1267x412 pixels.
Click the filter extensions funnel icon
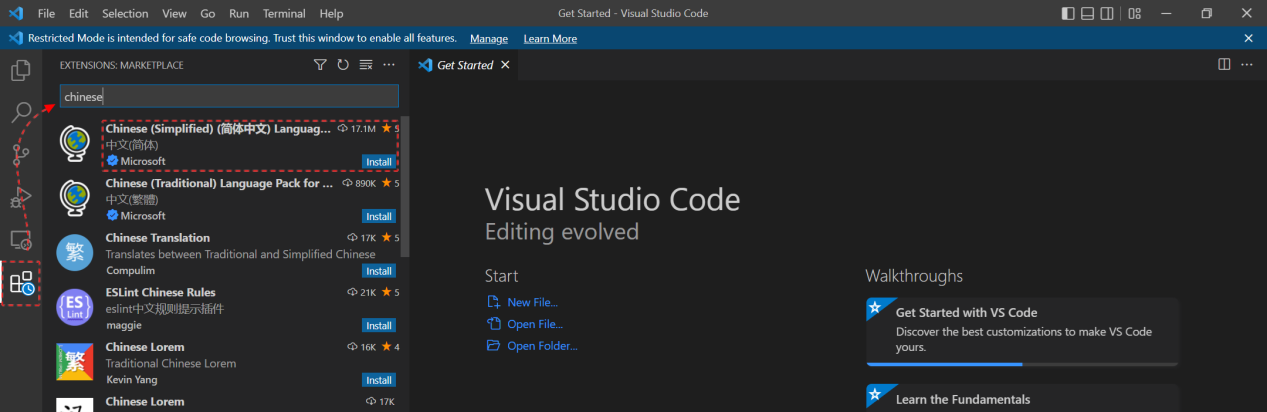320,65
